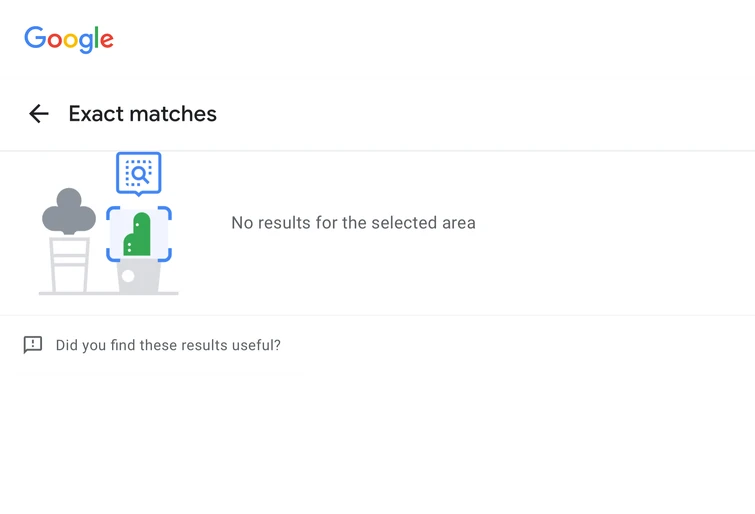Click the blue capital G in logo

click(x=36, y=38)
